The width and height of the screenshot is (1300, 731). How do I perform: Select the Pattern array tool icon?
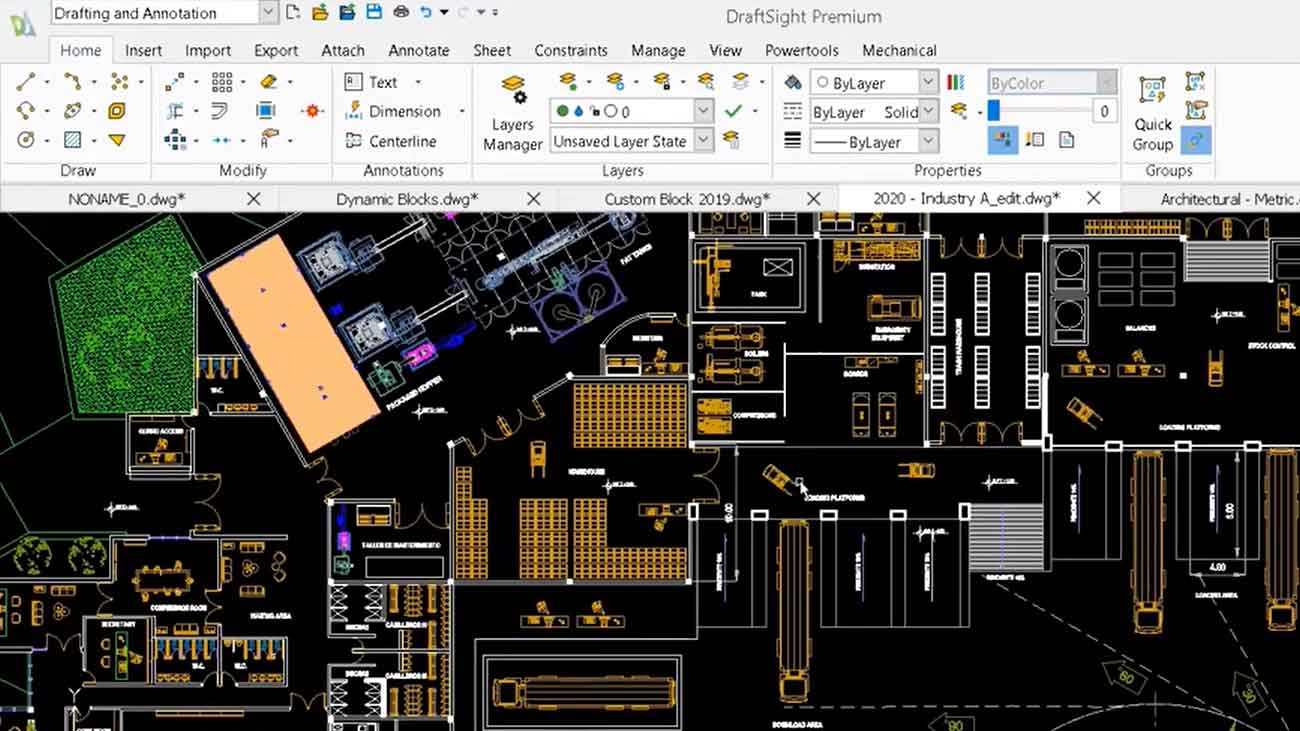click(222, 82)
